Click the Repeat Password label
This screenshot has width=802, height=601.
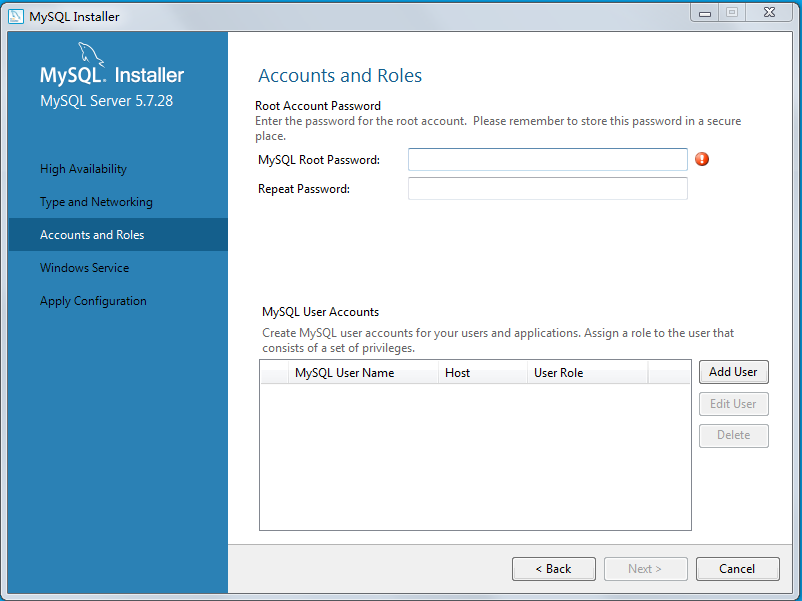(304, 189)
